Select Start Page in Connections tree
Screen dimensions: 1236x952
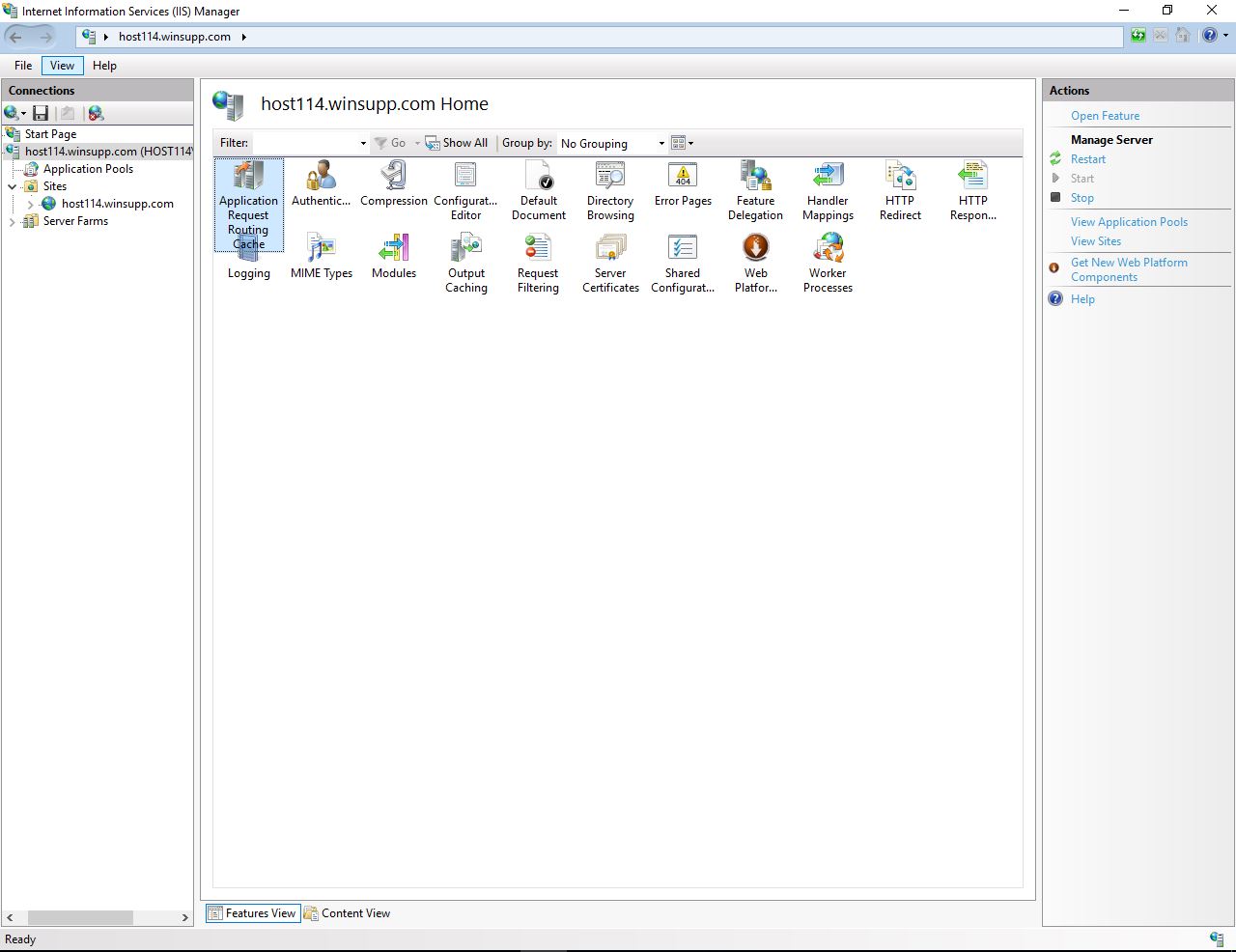pyautogui.click(x=50, y=134)
